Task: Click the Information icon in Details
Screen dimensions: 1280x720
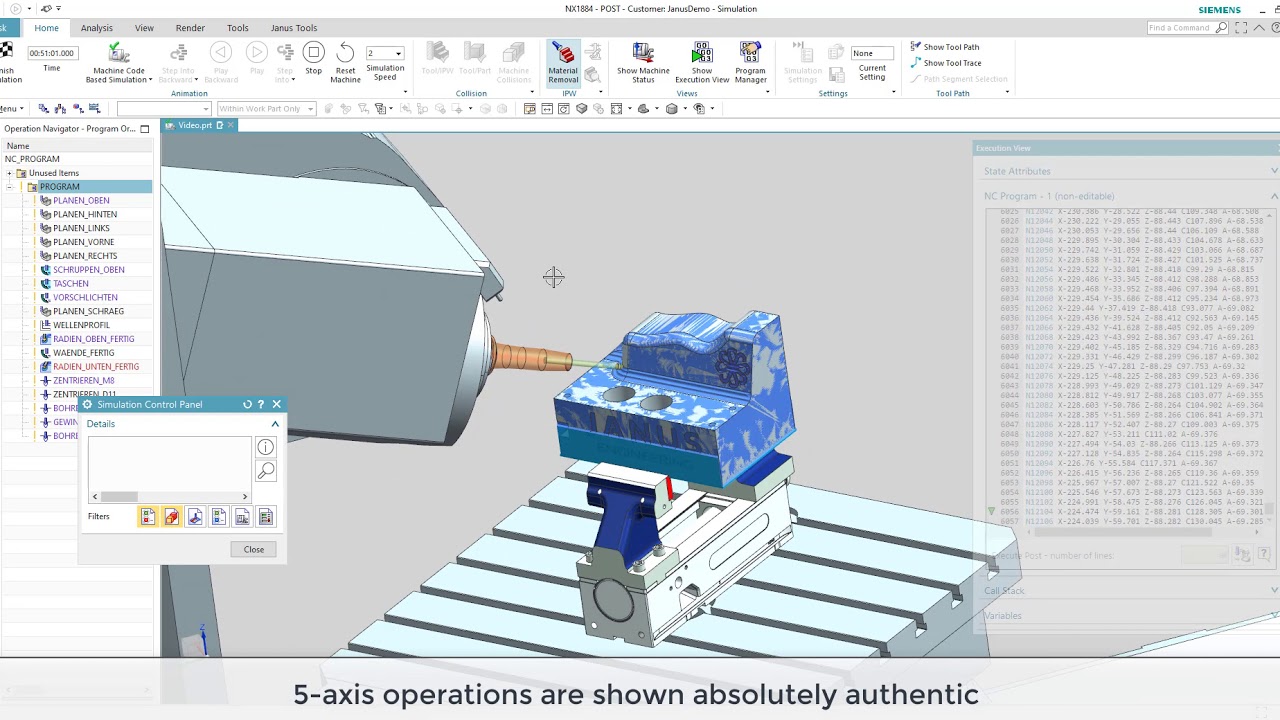Action: (265, 448)
